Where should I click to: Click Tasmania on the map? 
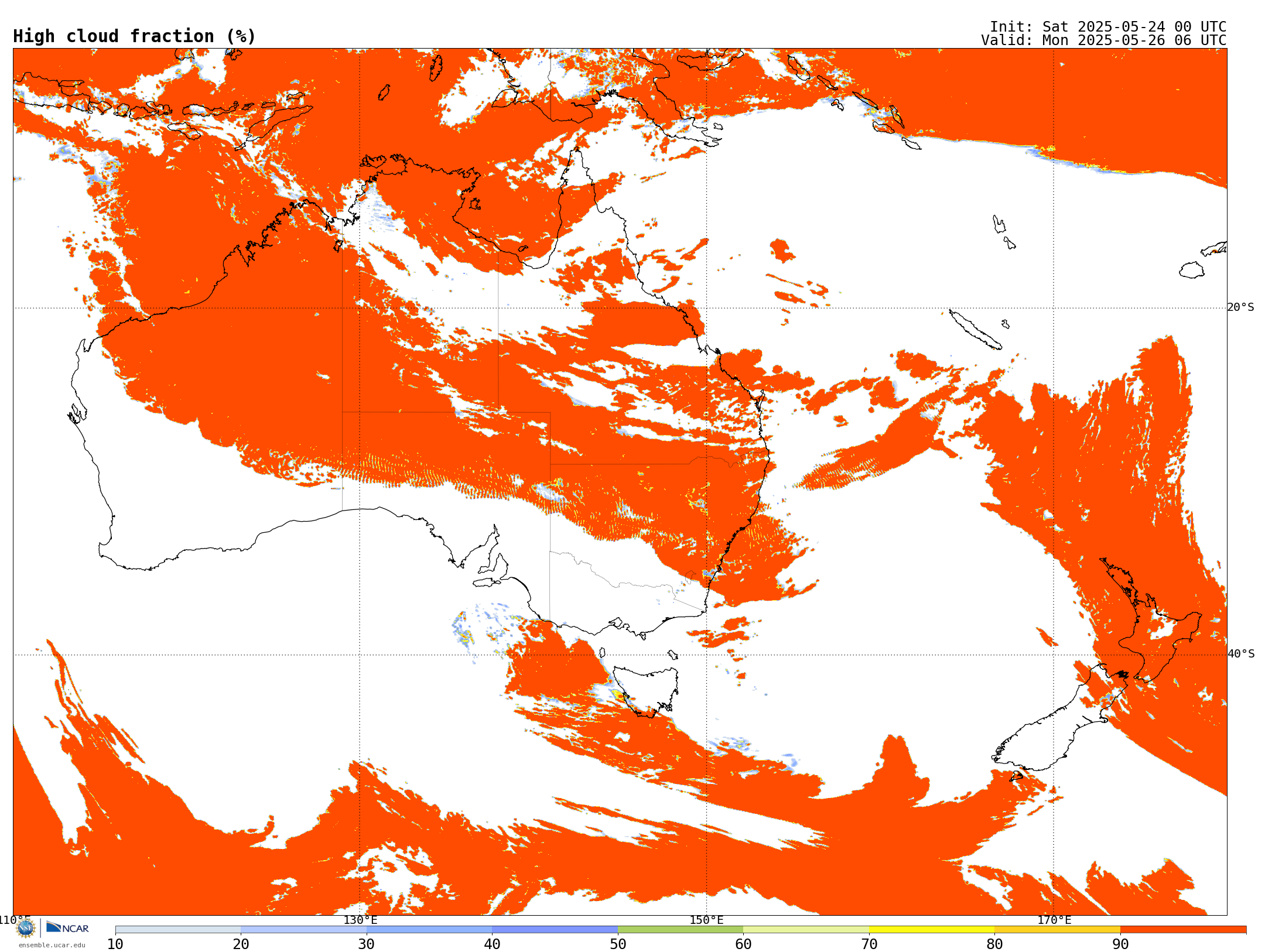[647, 691]
